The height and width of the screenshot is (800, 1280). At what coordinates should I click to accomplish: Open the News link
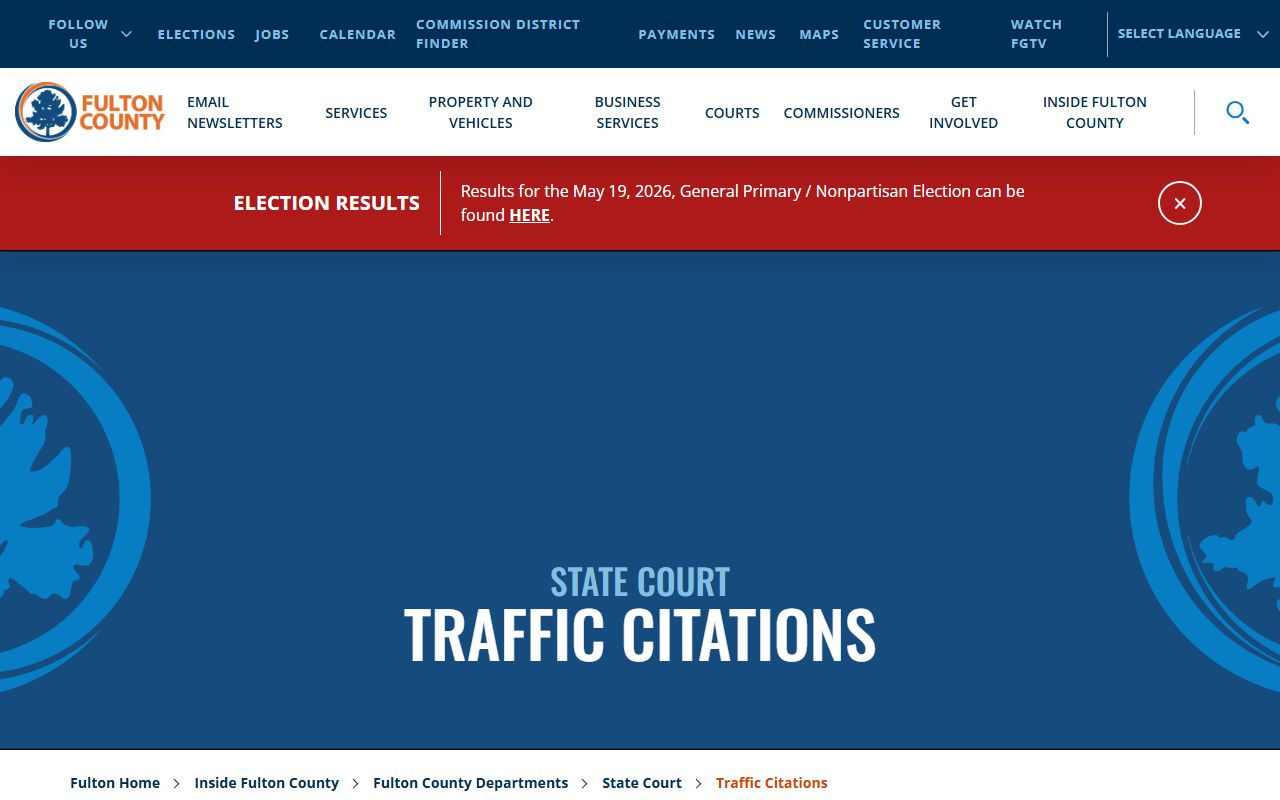(x=756, y=34)
